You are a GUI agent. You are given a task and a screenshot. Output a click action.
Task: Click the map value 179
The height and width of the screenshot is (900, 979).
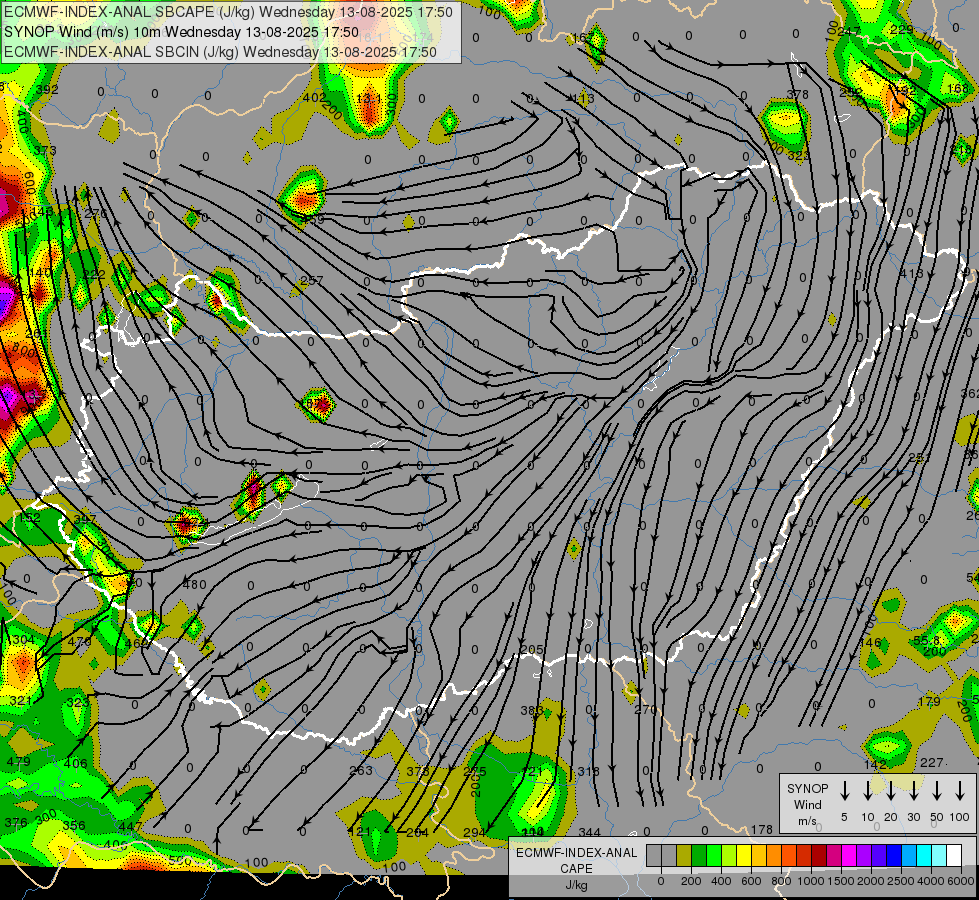tap(929, 701)
